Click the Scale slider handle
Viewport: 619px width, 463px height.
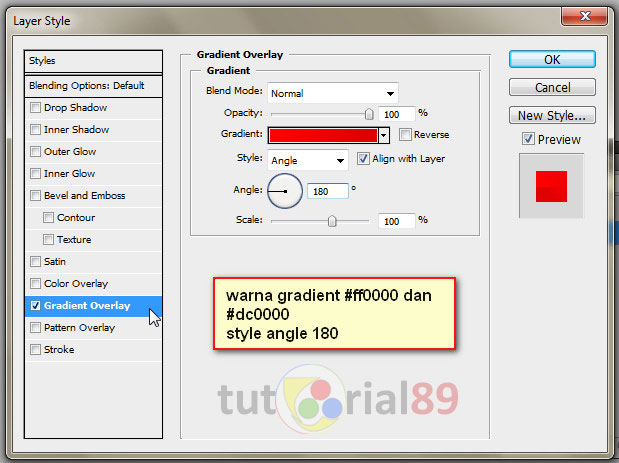pos(332,221)
